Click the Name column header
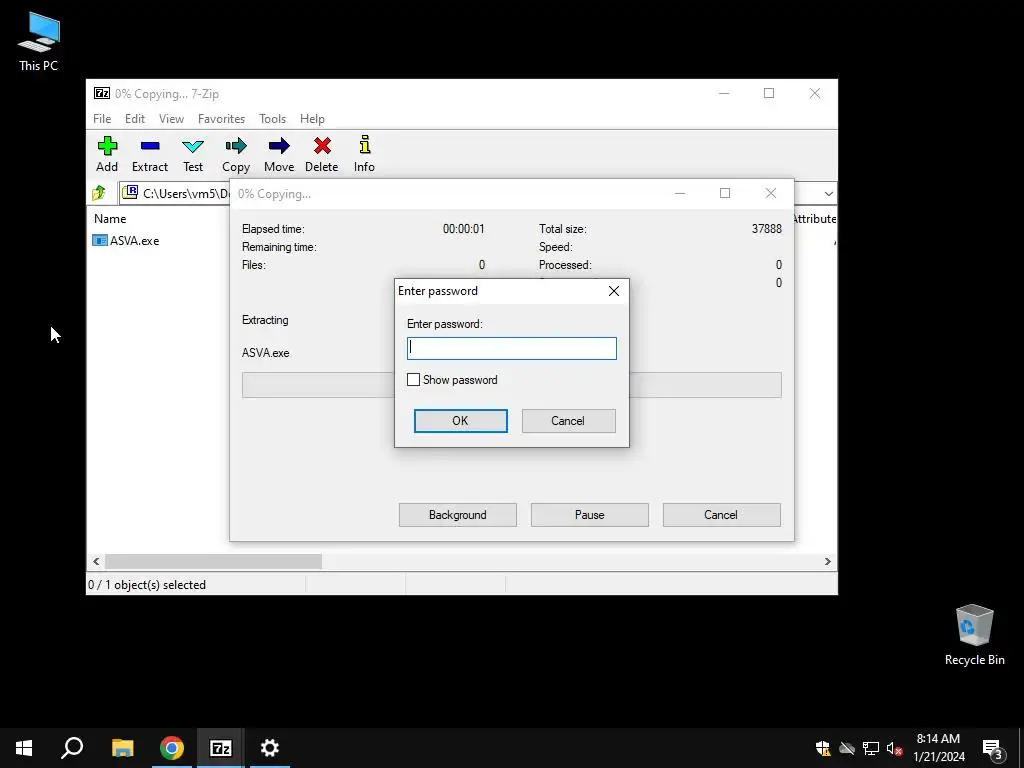 coord(110,219)
